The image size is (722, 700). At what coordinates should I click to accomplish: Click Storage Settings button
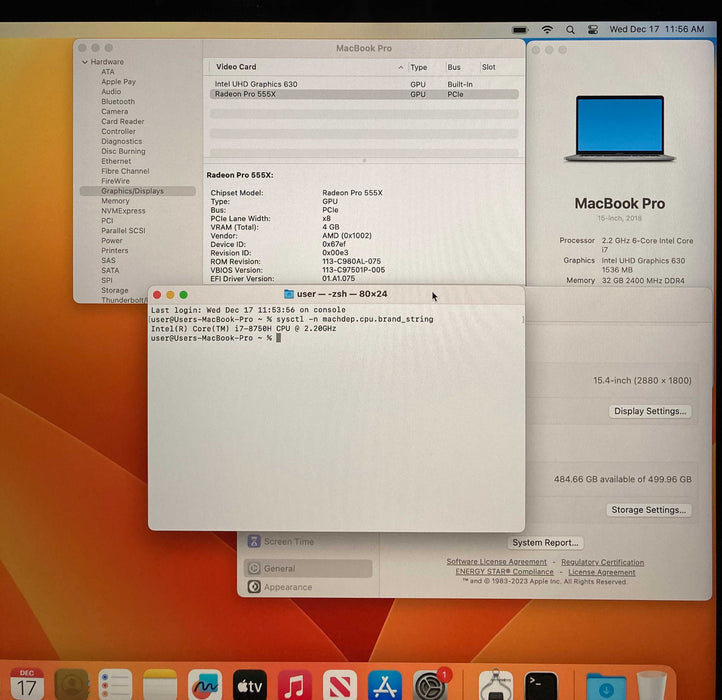tap(648, 510)
